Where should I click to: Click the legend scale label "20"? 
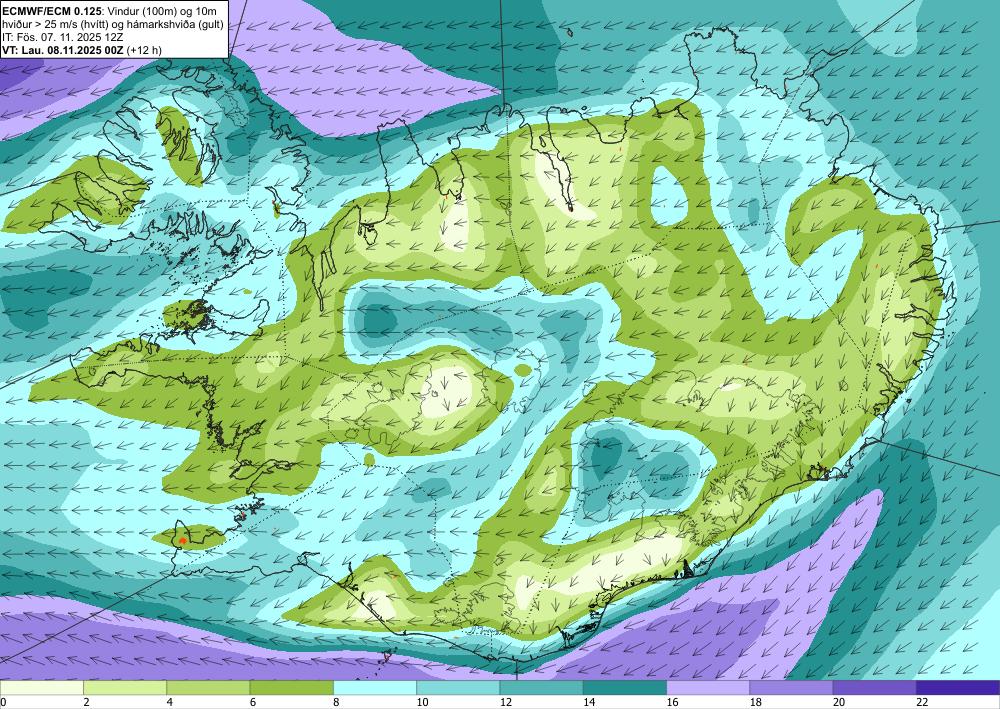point(839,702)
